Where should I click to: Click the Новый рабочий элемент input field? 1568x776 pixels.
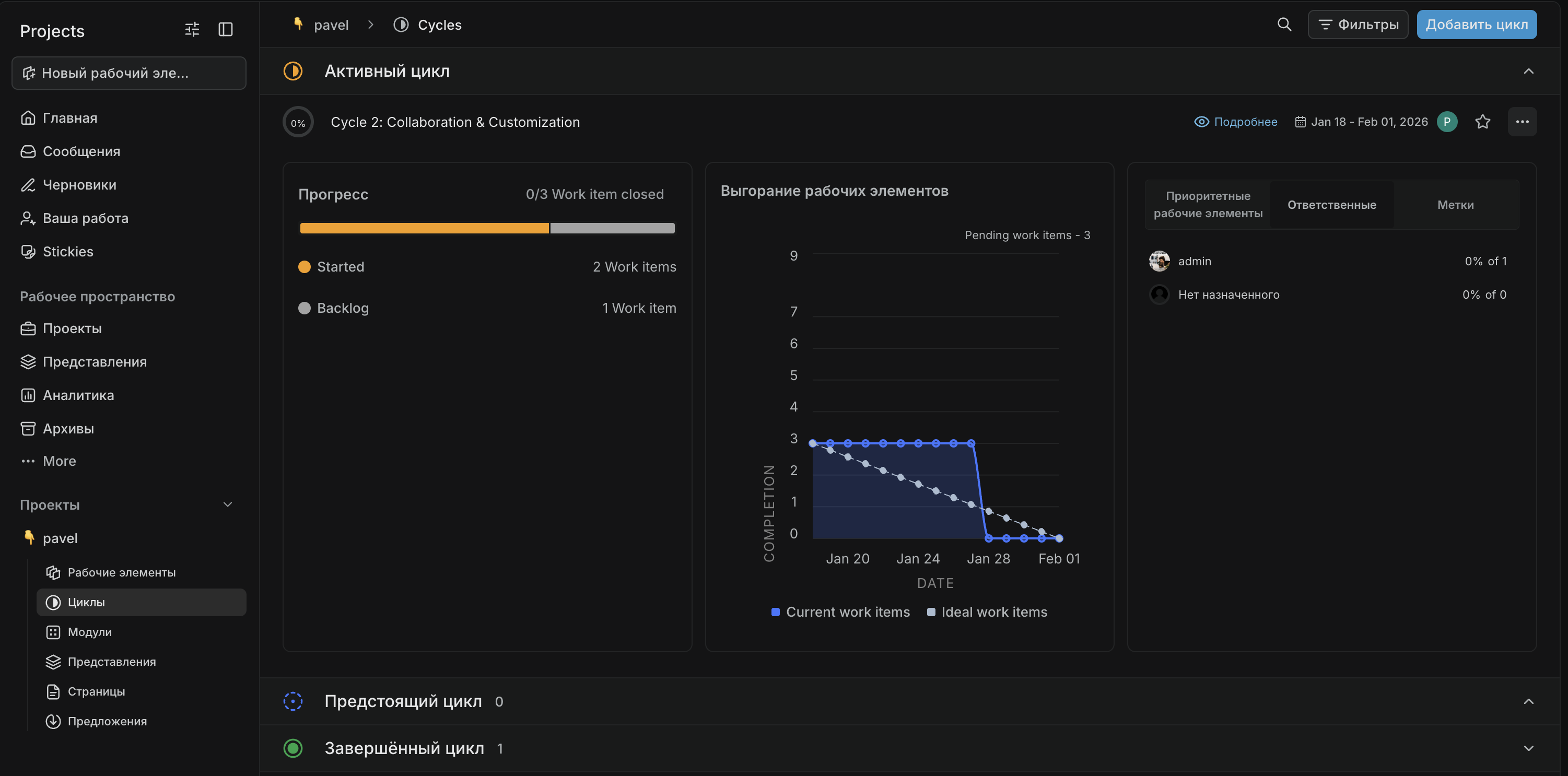[x=128, y=73]
